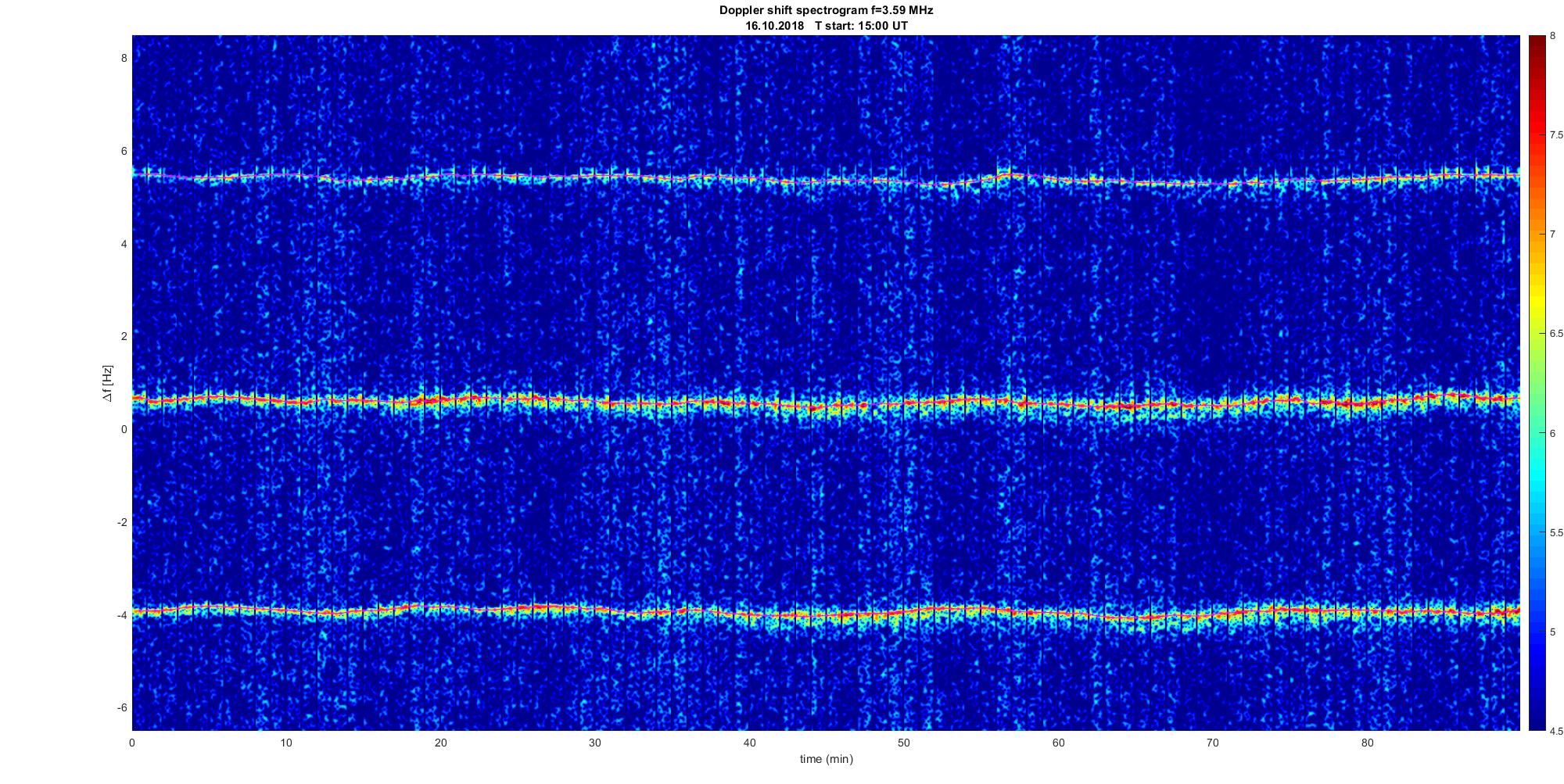
Task: Click the x-axis tick label '50'
Action: tap(904, 743)
